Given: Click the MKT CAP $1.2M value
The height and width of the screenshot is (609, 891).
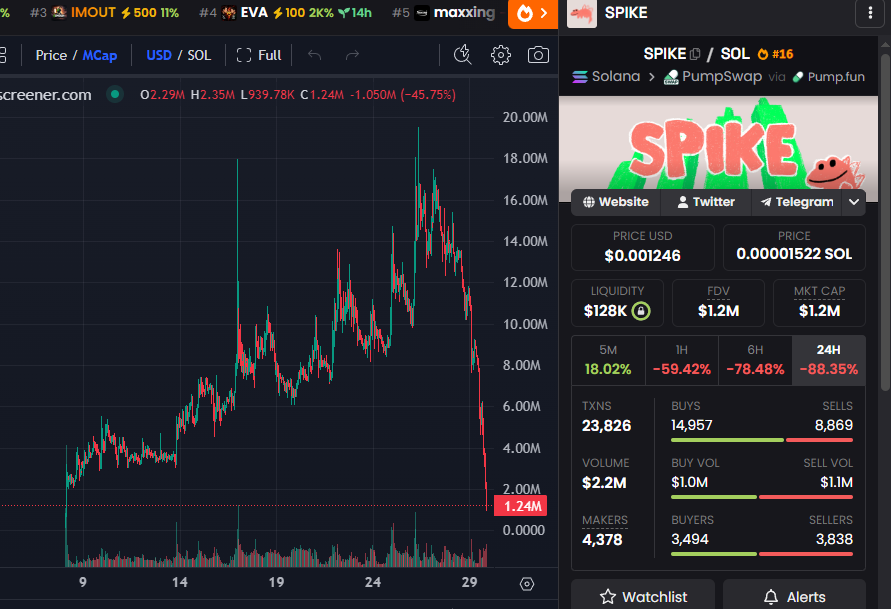Looking at the screenshot, I should coord(819,311).
